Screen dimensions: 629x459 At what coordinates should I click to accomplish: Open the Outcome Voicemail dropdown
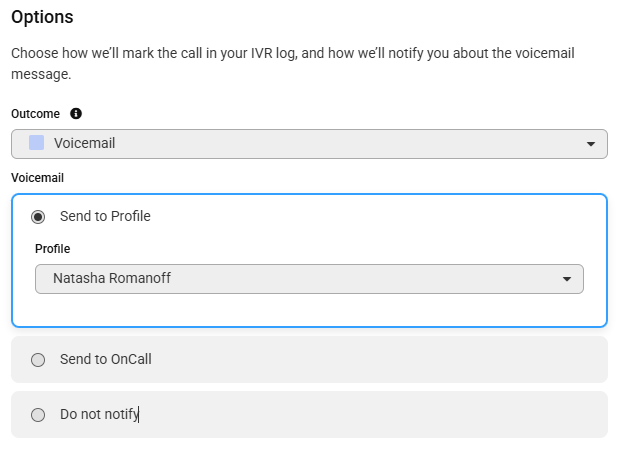(309, 144)
